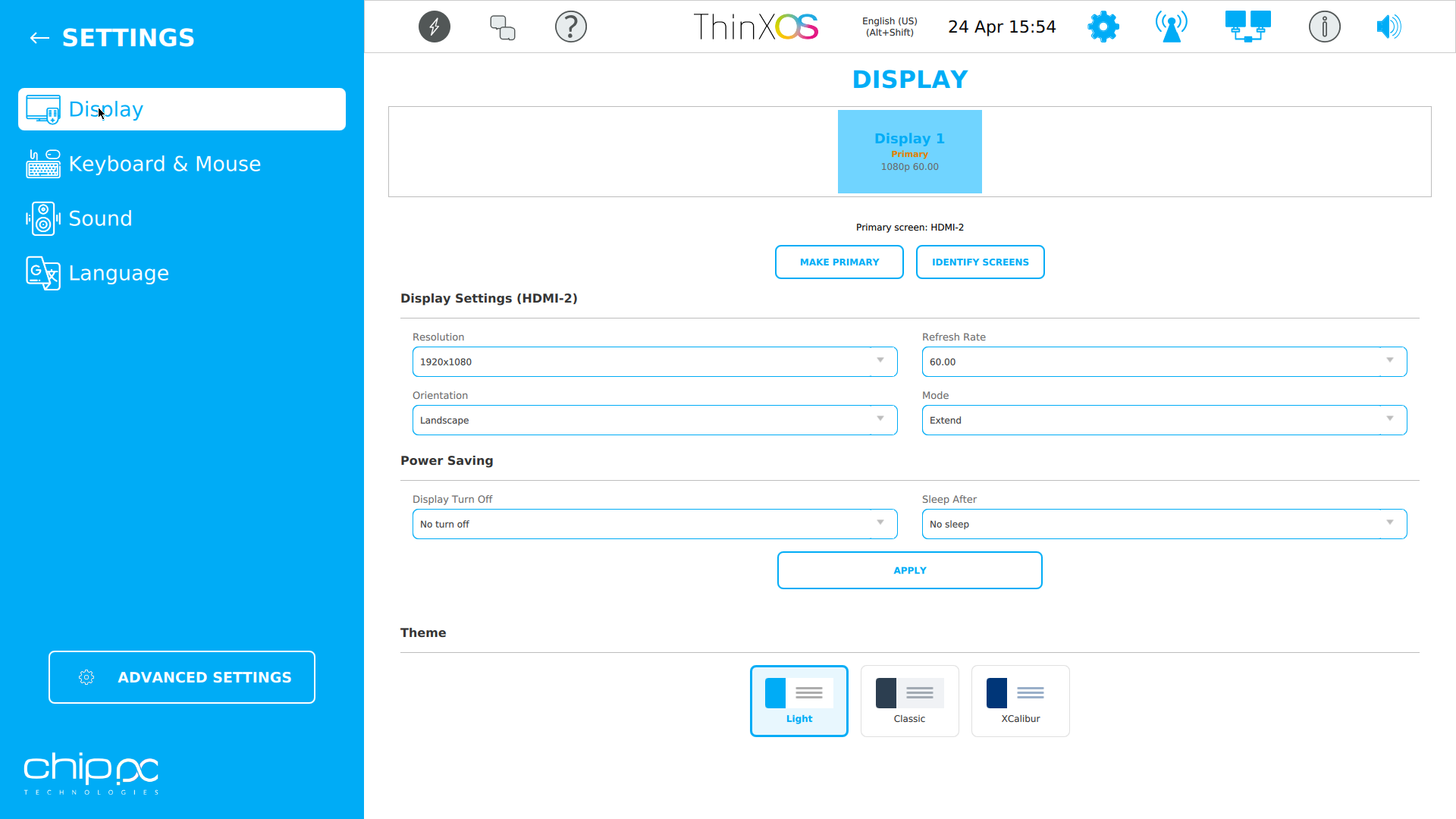This screenshot has width=1456, height=819.
Task: Click the Identify Screens button
Action: [981, 262]
